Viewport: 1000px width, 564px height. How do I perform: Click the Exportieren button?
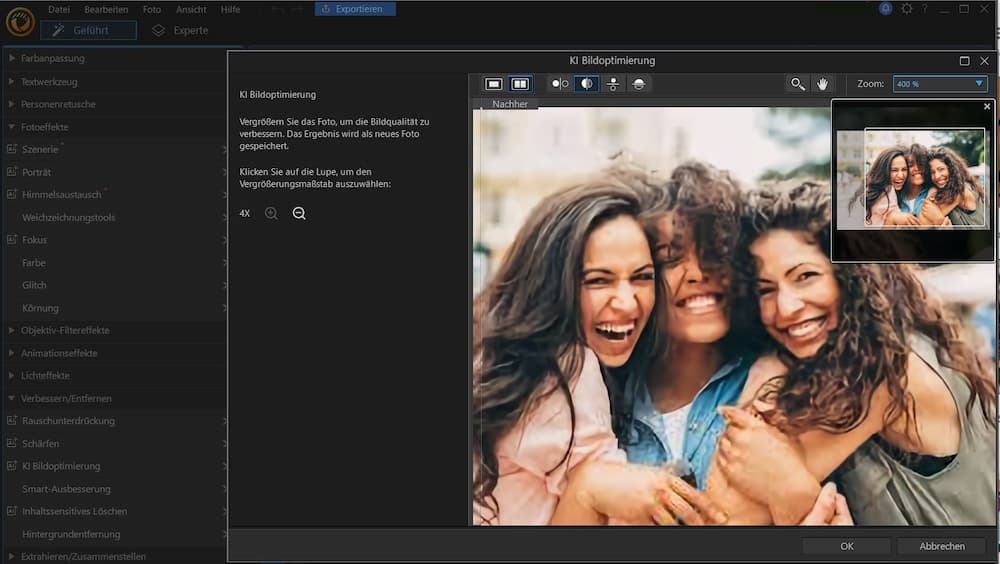coord(355,9)
